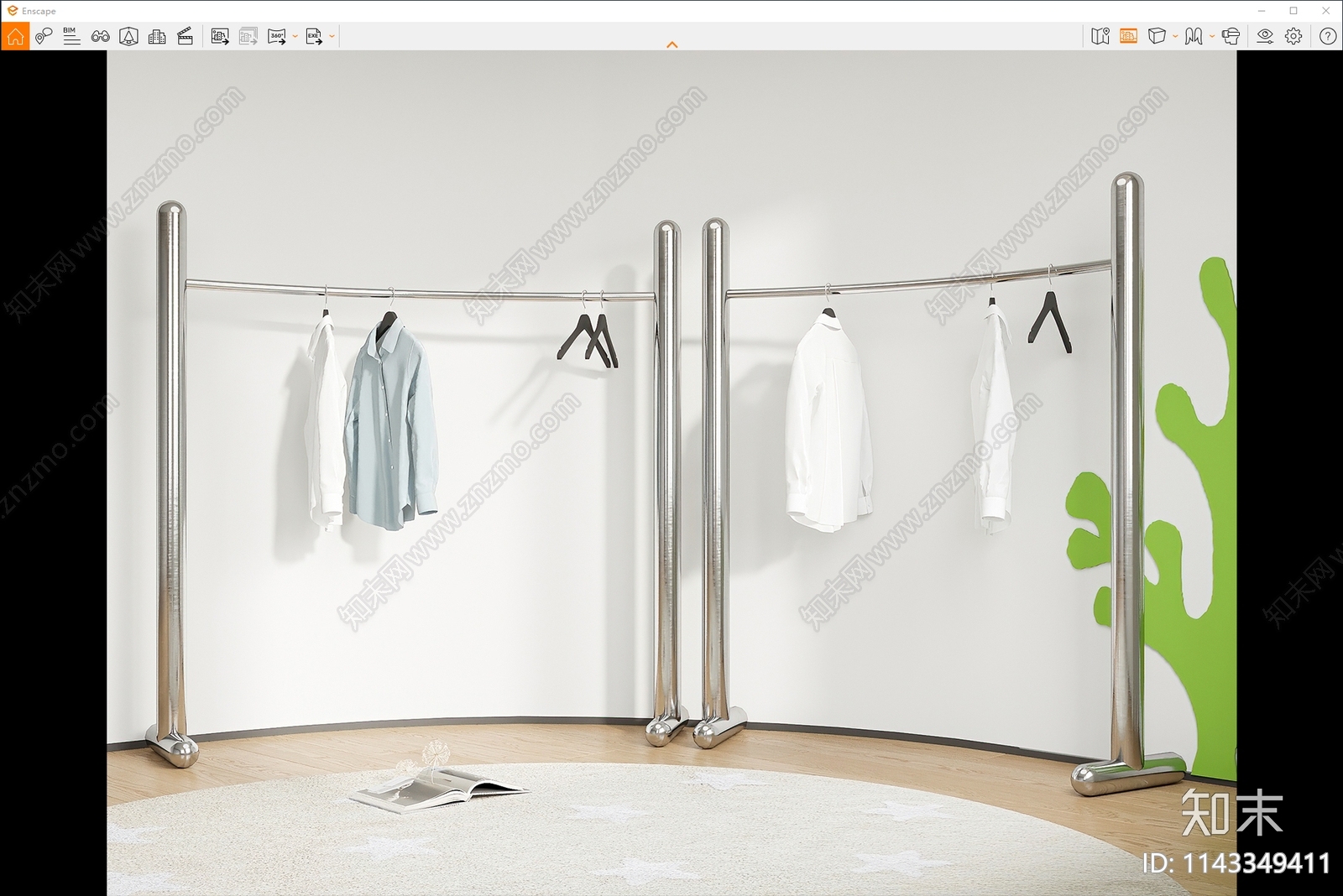This screenshot has width=1343, height=896.
Task: Open Collaborative Annotations (pin and speech bubble)
Action: pyautogui.click(x=44, y=36)
